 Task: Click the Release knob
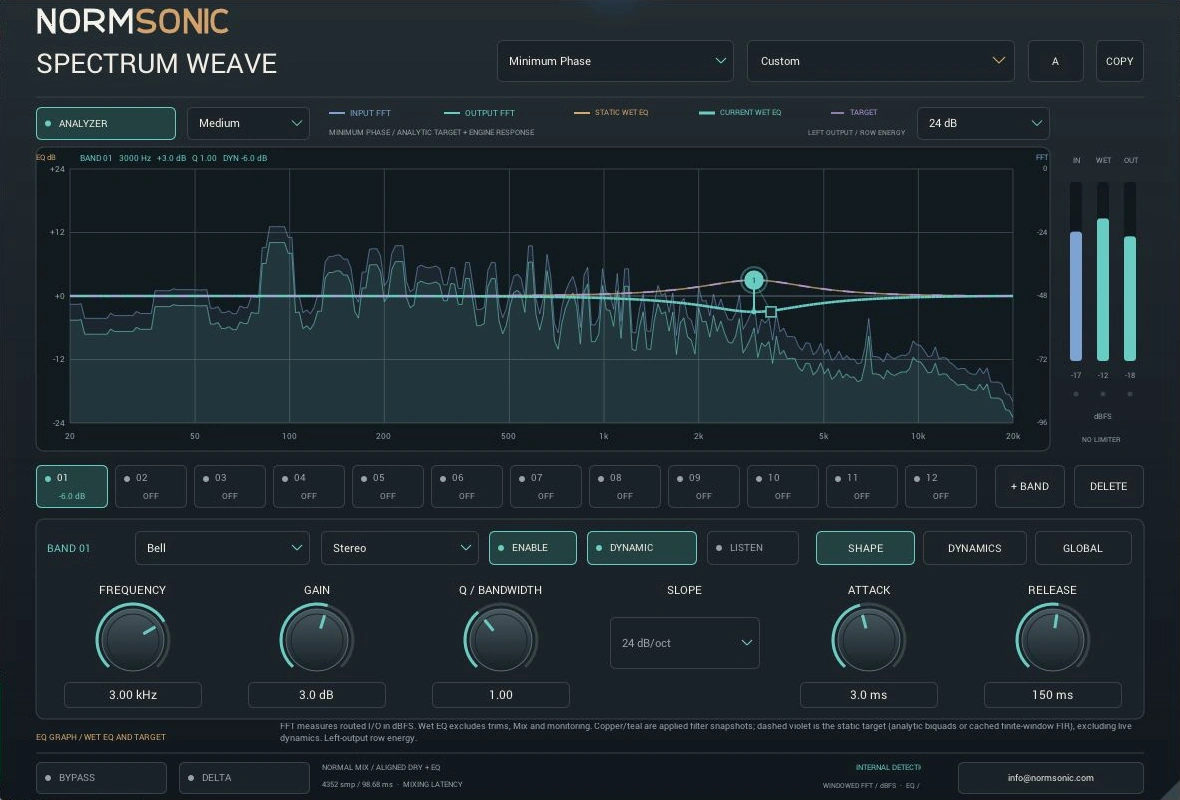pyautogui.click(x=1052, y=640)
